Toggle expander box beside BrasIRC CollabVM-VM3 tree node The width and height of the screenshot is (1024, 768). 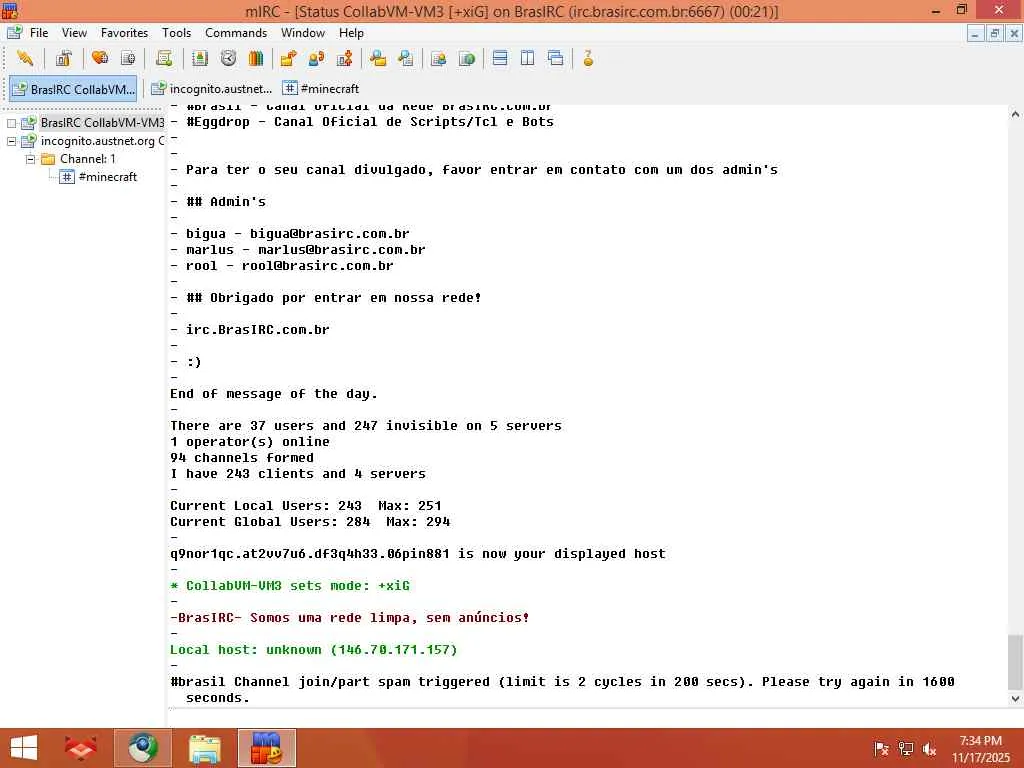coord(12,123)
